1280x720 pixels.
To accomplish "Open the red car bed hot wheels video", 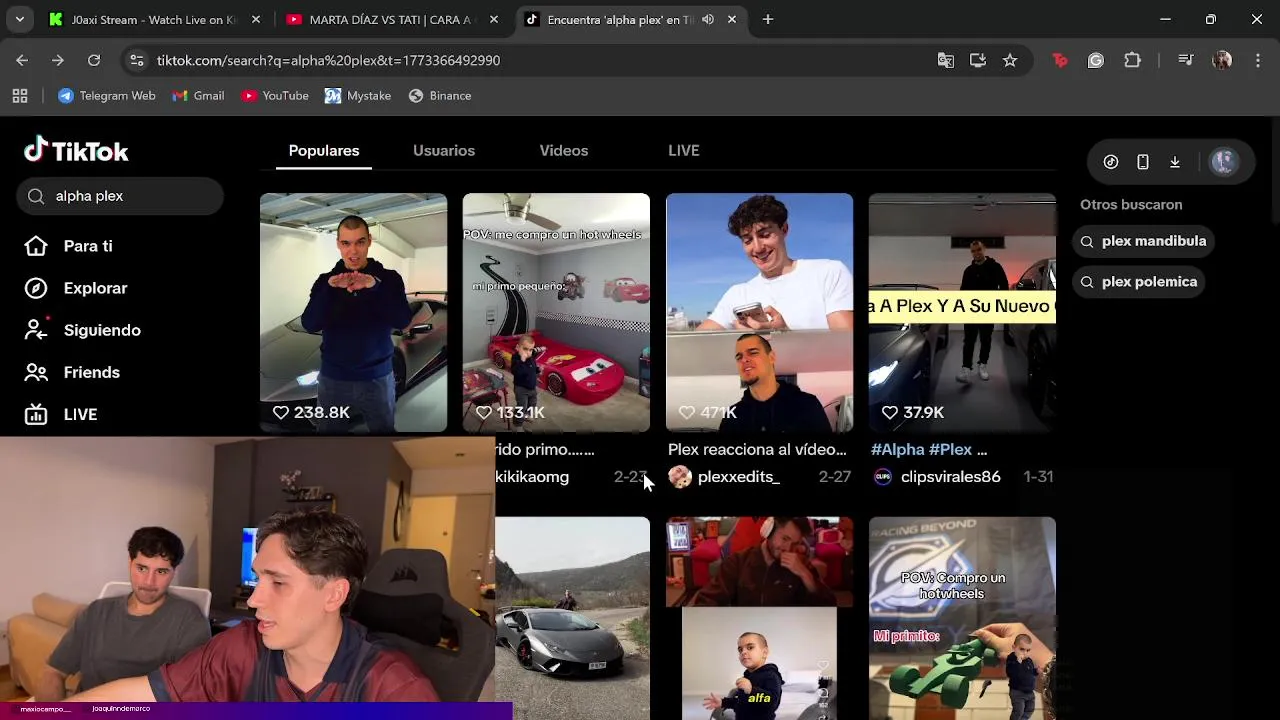I will tap(556, 312).
